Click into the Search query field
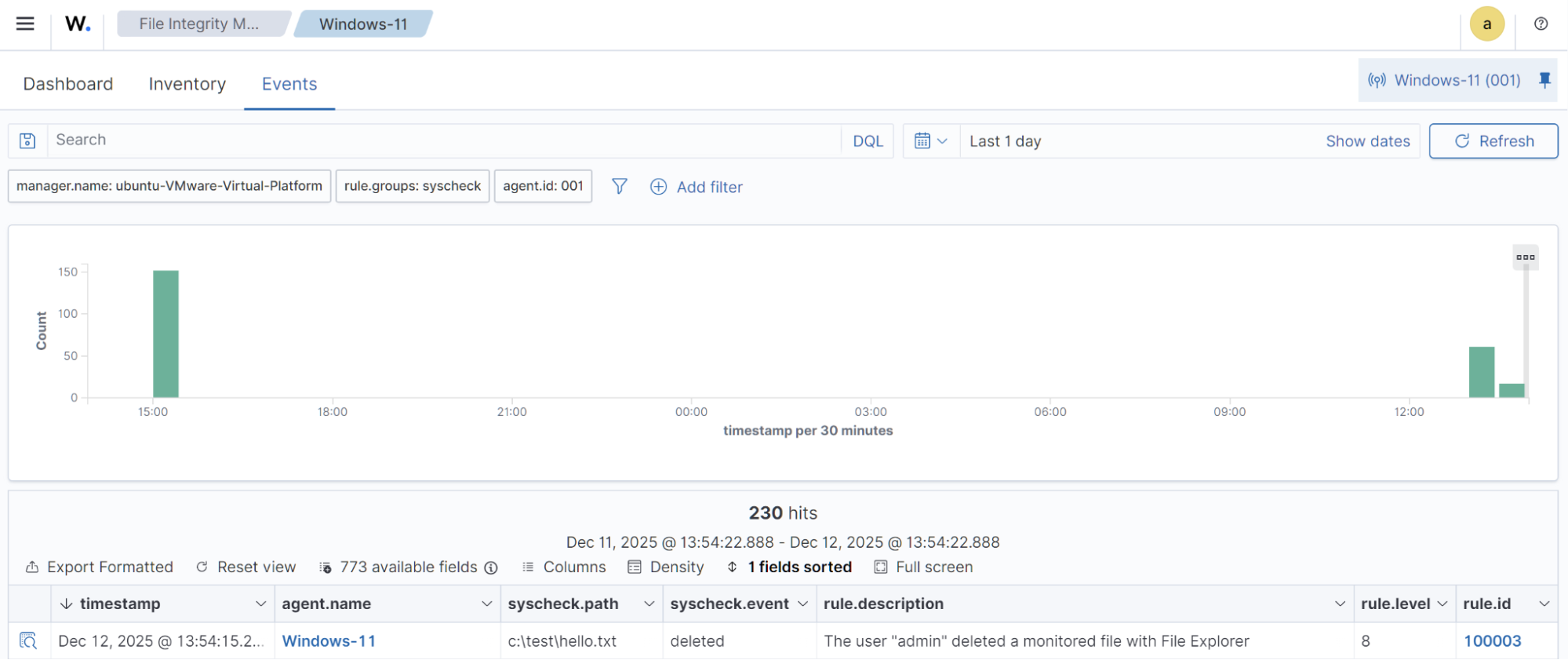 click(443, 140)
